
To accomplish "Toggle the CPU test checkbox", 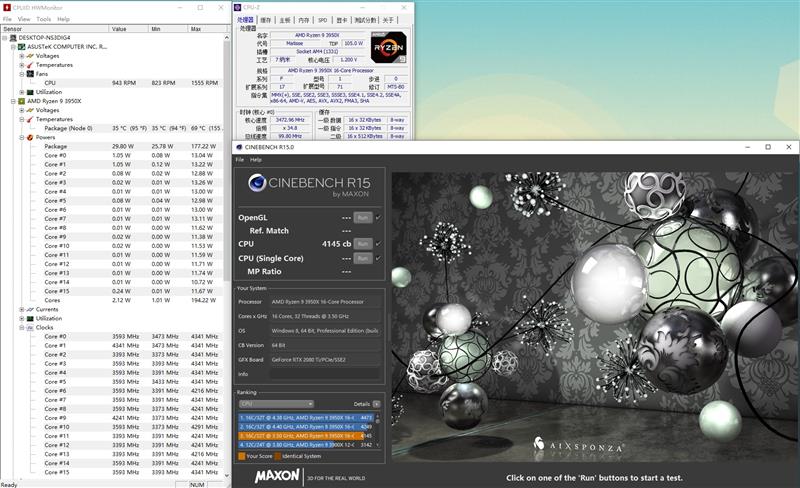I will (378, 243).
